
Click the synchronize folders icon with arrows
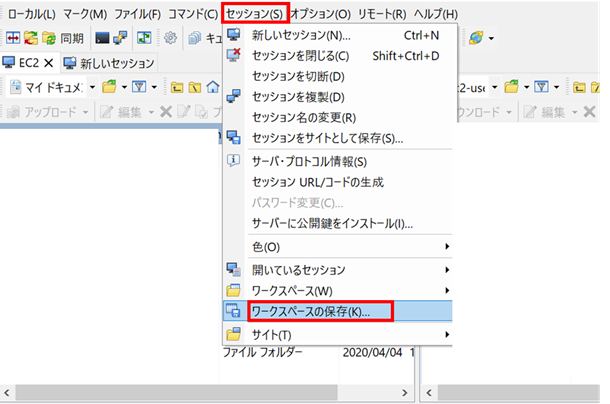pyautogui.click(x=31, y=38)
